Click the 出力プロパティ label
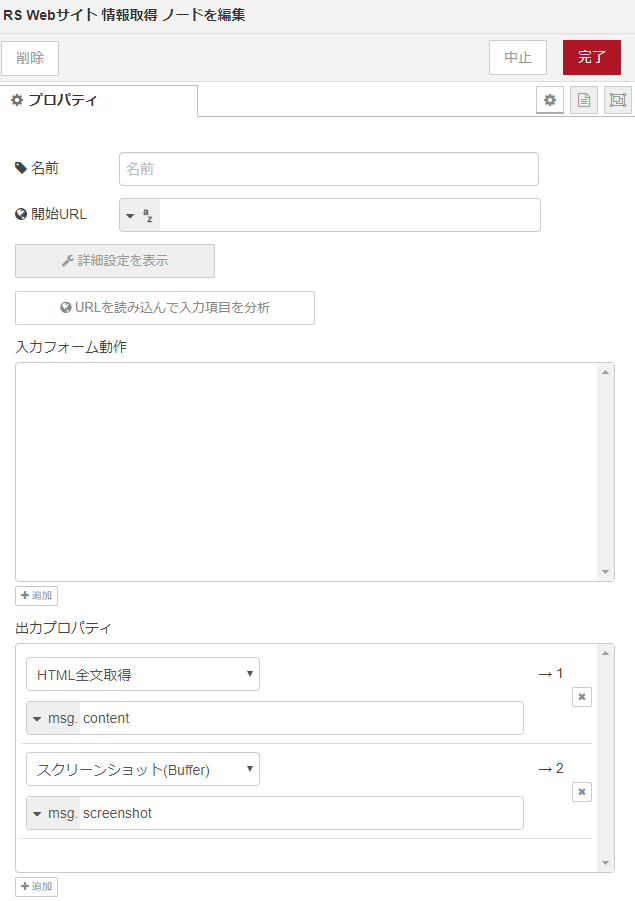 tap(63, 628)
